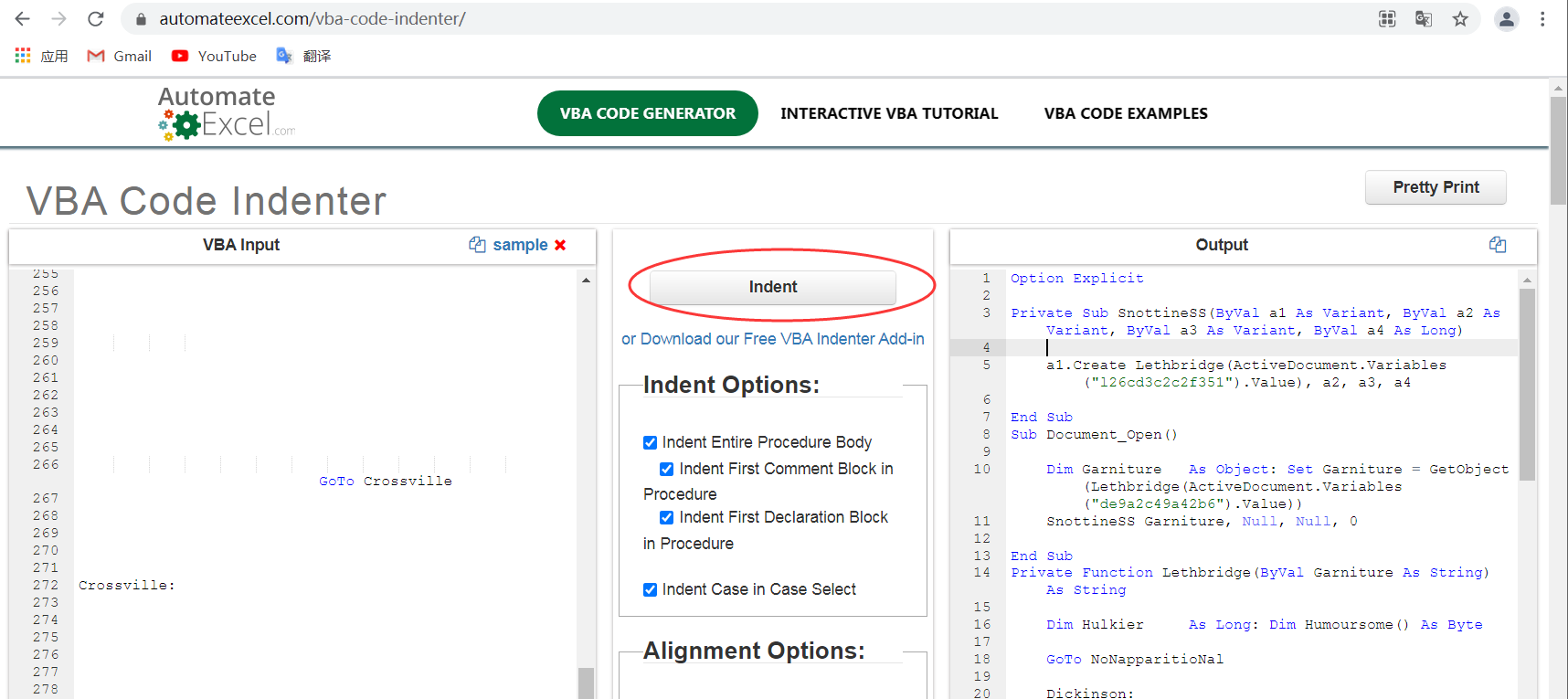1568x699 pixels.
Task: Open the Apps bookmark shortcut
Action: [x=42, y=56]
